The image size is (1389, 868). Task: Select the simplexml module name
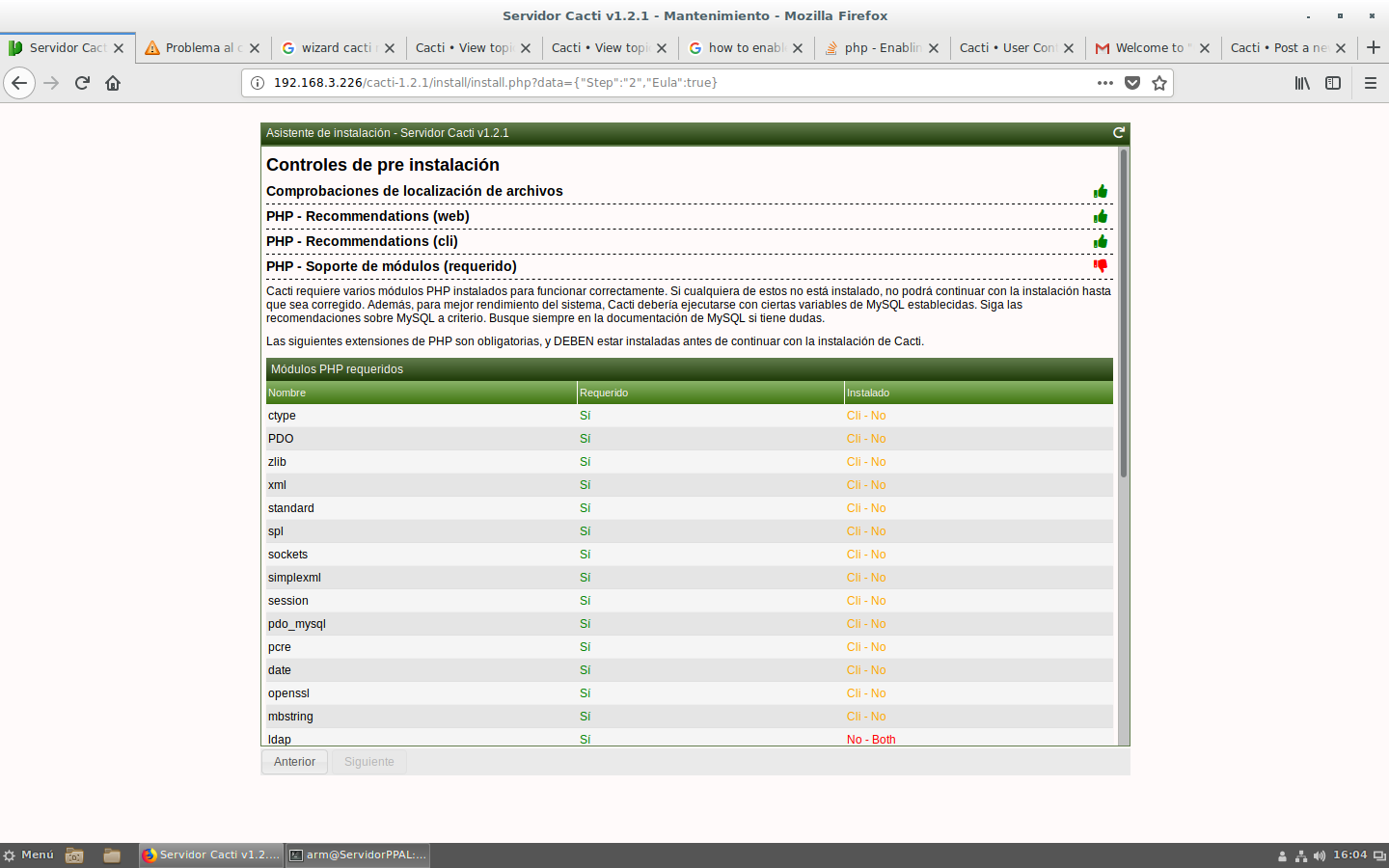pos(294,578)
